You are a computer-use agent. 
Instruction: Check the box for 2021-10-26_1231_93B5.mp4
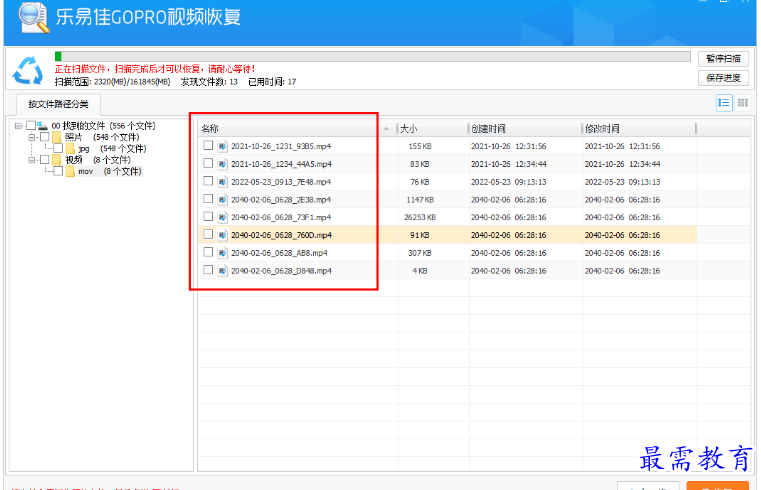pos(208,145)
